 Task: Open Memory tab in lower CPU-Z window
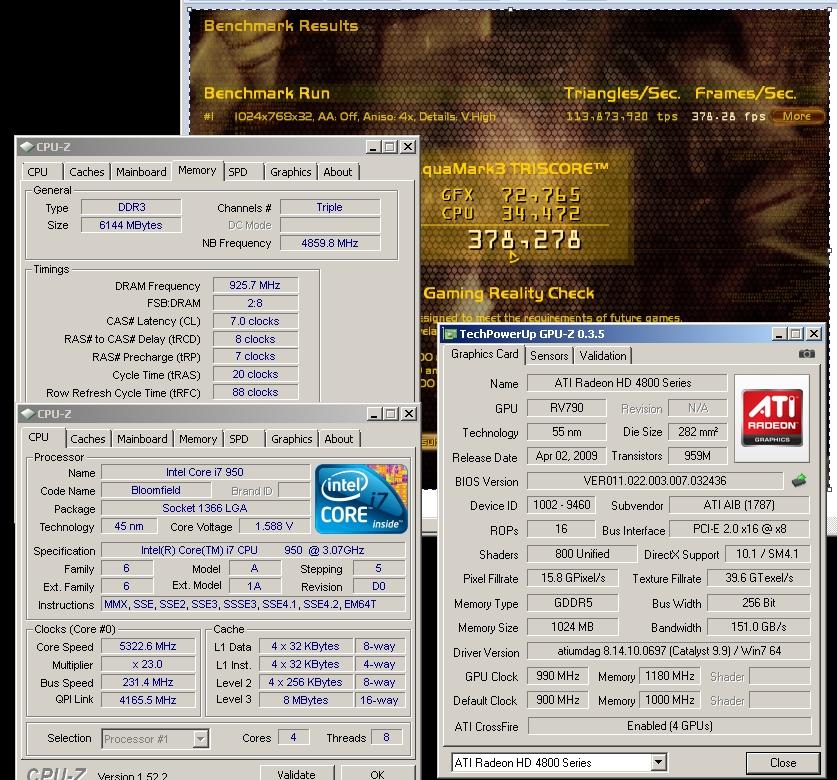click(198, 439)
